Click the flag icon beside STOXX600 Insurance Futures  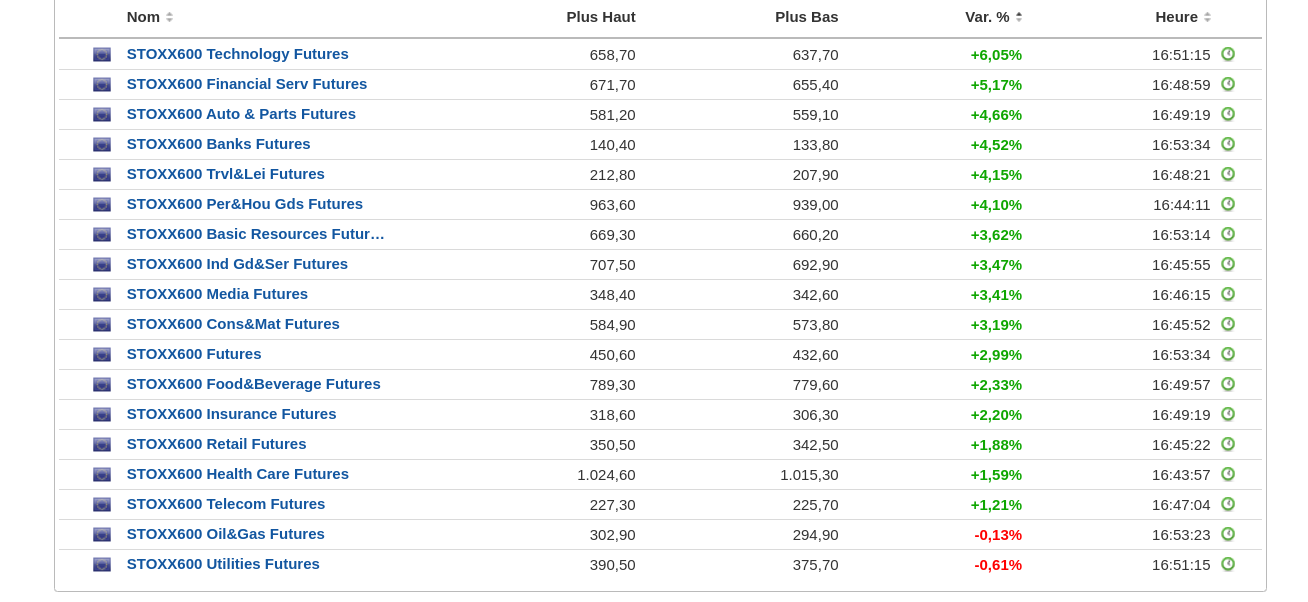(102, 415)
